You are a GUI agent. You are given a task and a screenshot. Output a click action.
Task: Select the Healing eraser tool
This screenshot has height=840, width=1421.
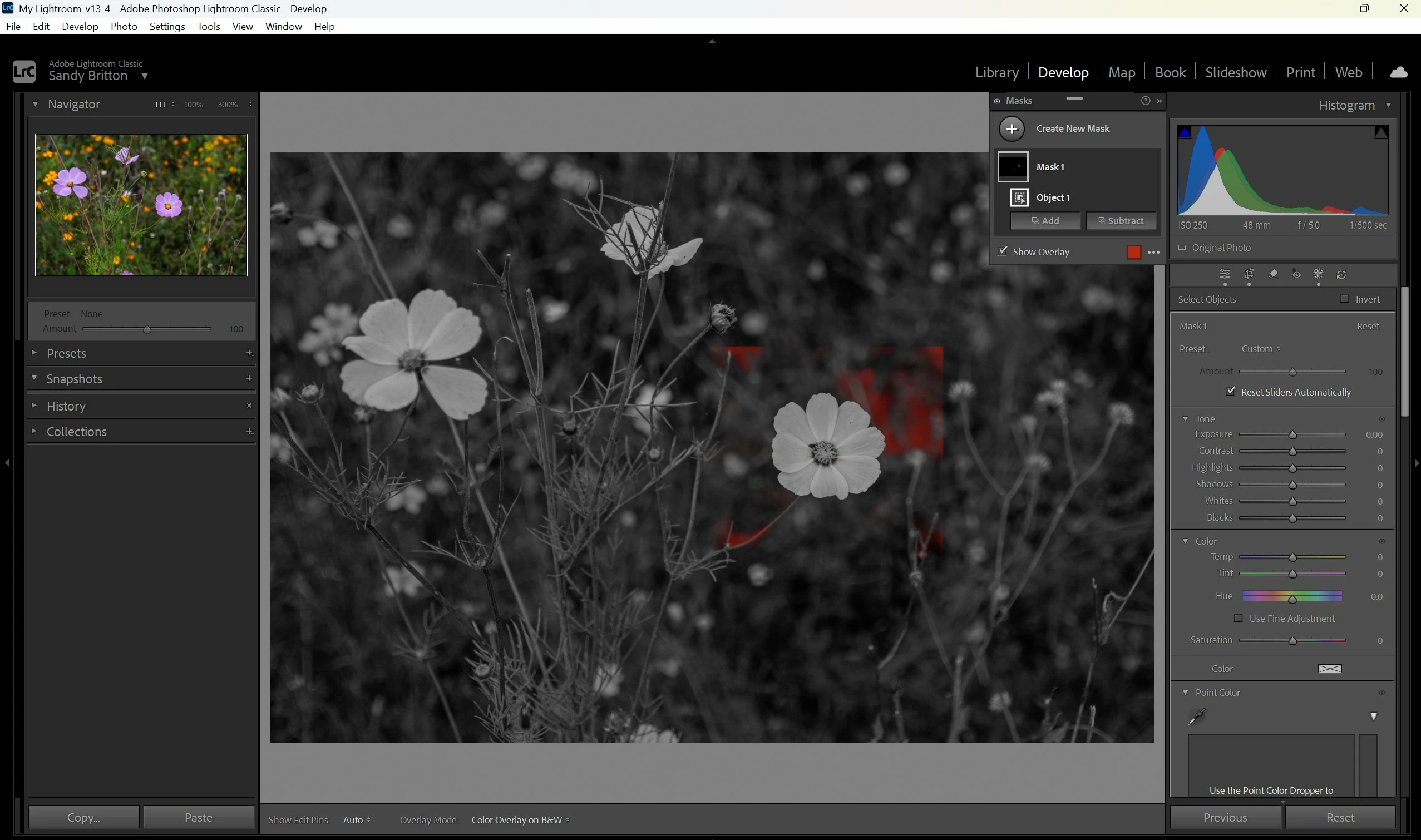(1272, 274)
